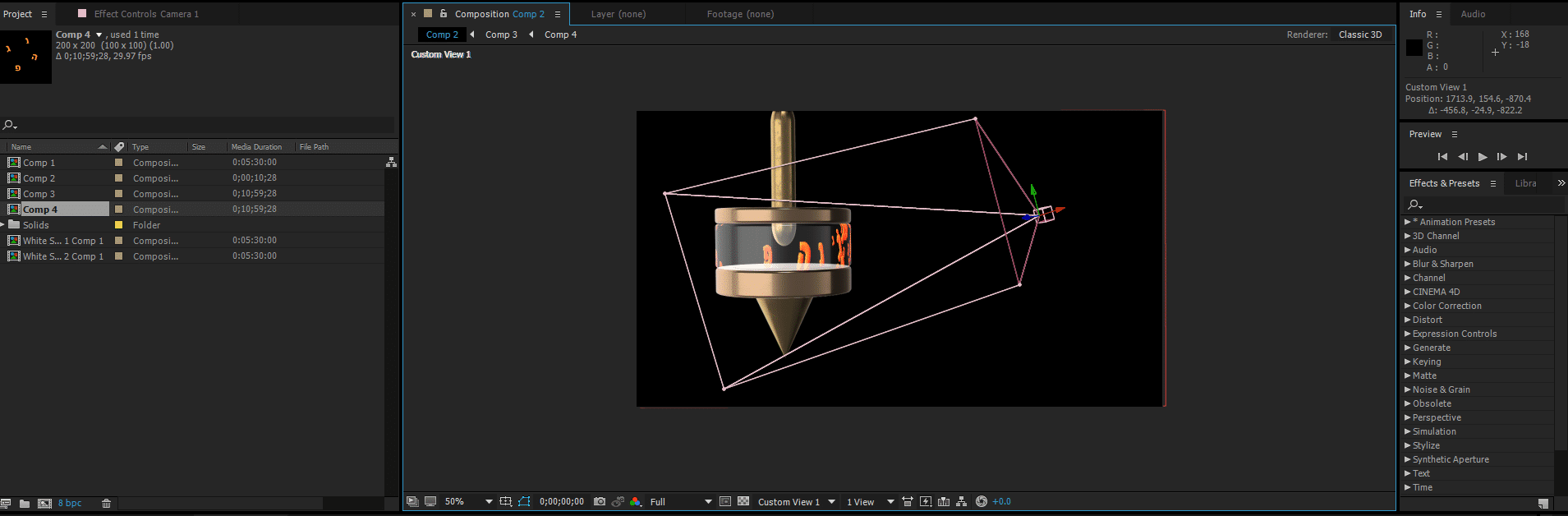Delete selected item with the trash icon

pos(106,504)
